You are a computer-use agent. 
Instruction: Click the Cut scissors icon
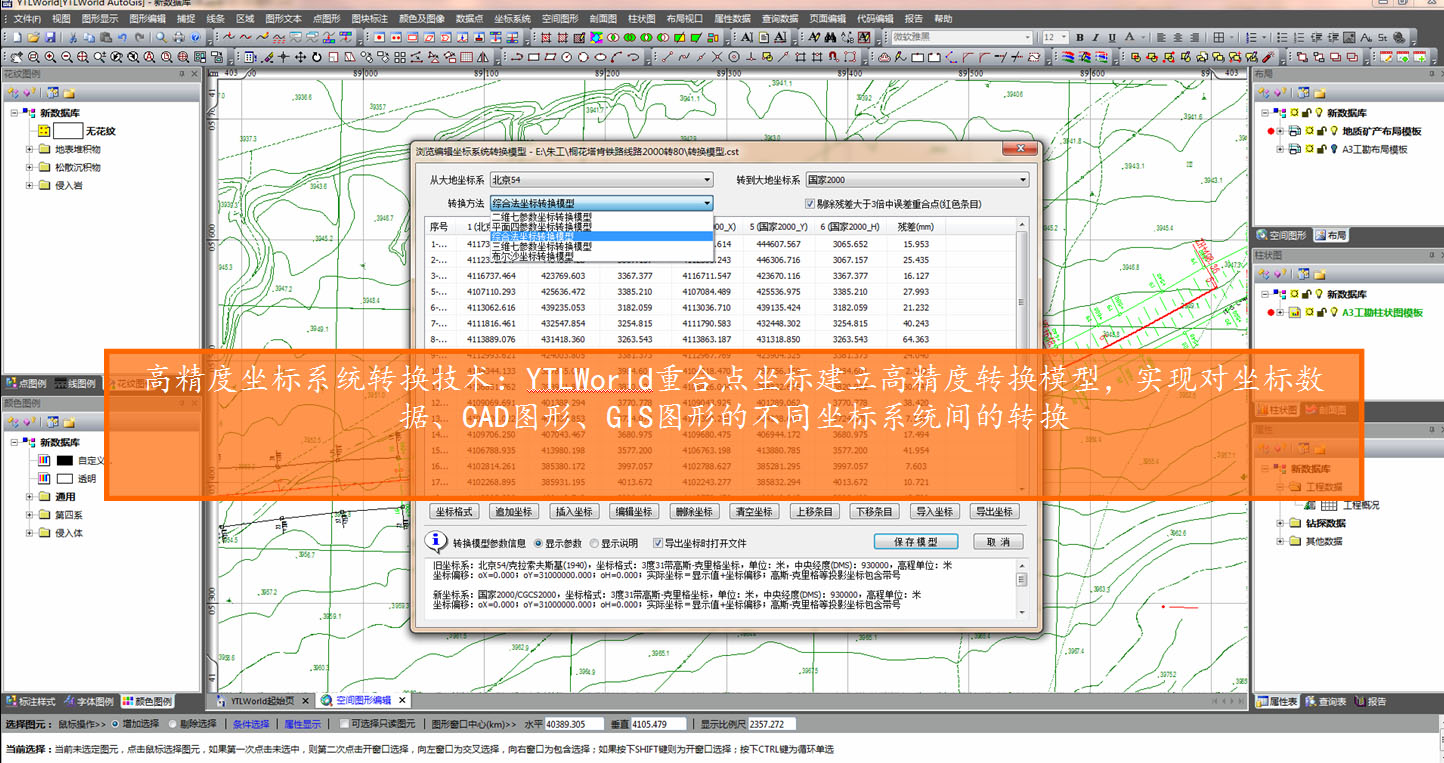coord(72,37)
